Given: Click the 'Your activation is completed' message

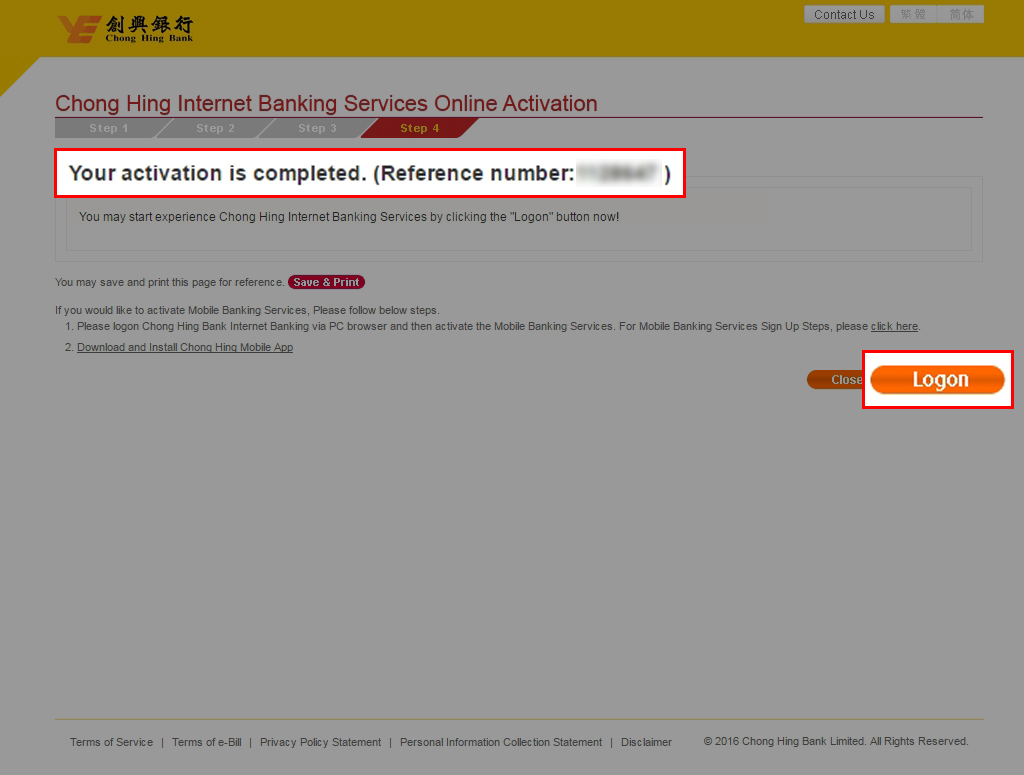Looking at the screenshot, I should [370, 173].
